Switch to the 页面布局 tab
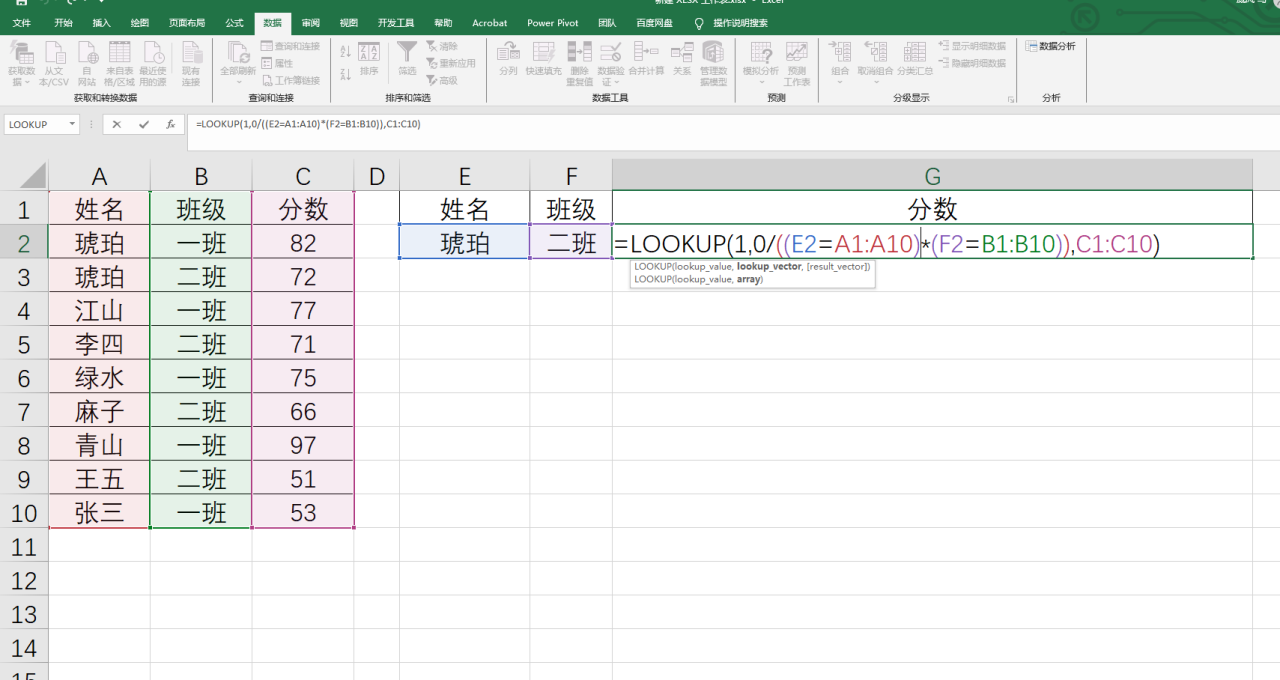The image size is (1280, 680). [x=187, y=23]
